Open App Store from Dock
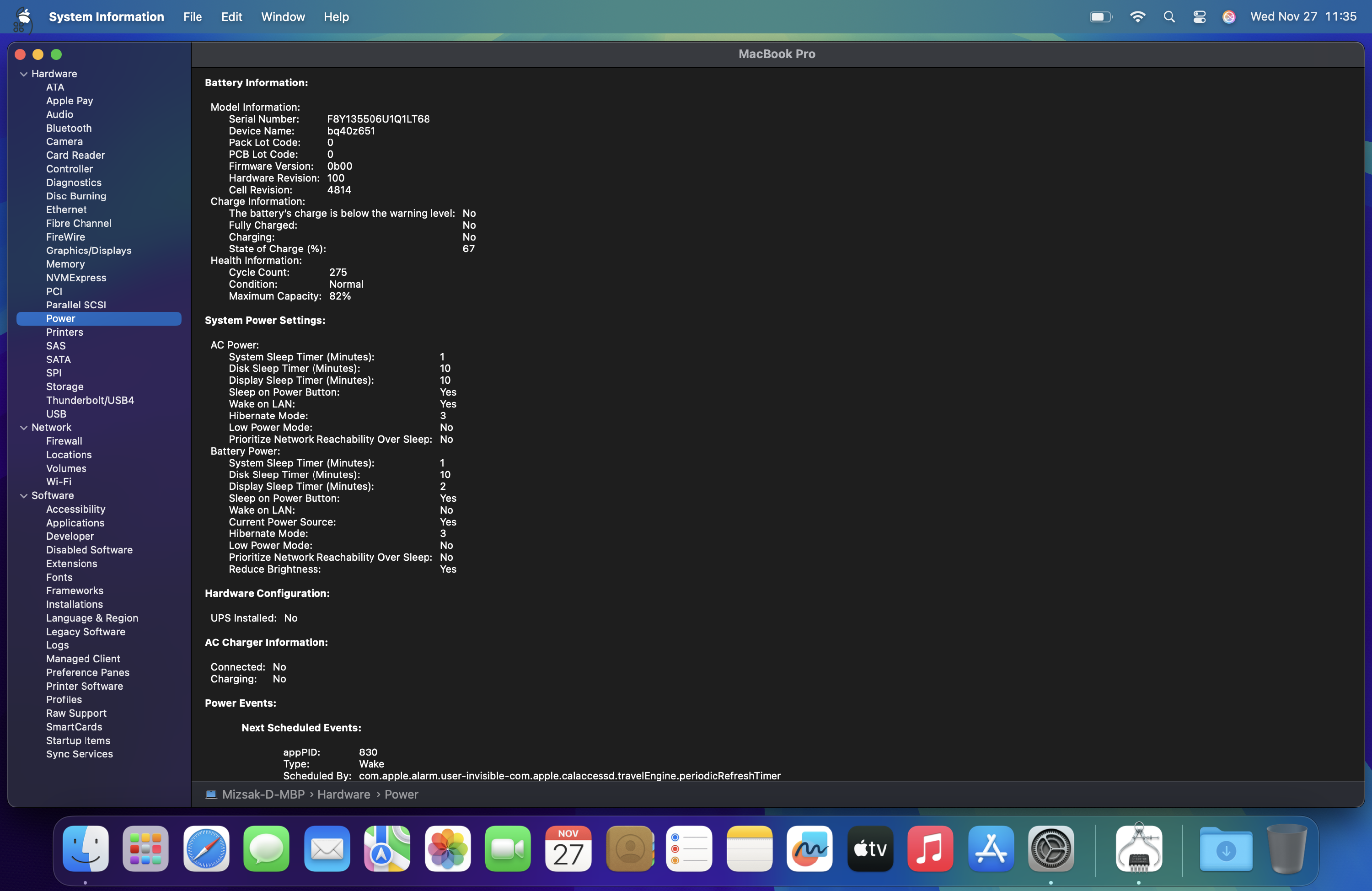The height and width of the screenshot is (891, 1372). tap(991, 848)
